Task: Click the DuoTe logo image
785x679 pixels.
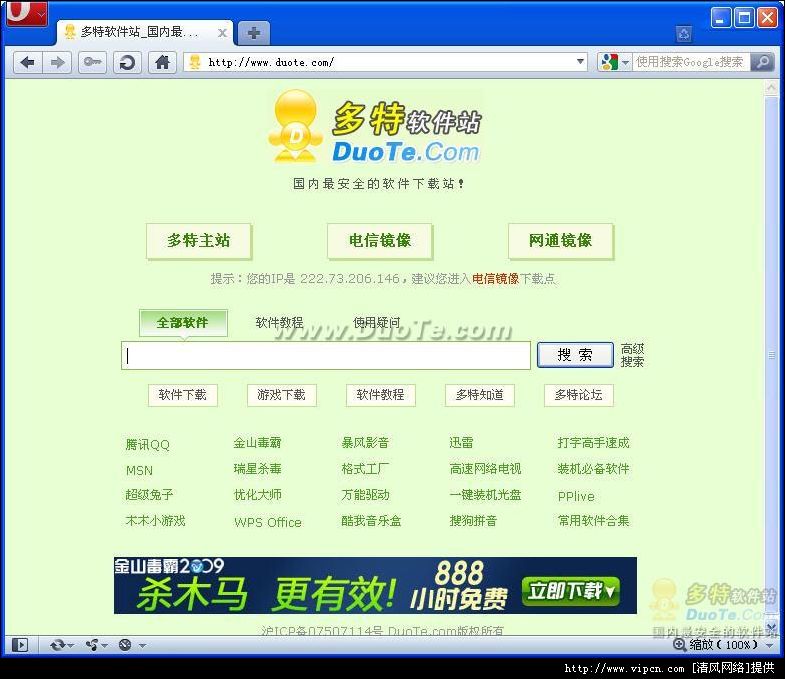Action: tap(375, 128)
